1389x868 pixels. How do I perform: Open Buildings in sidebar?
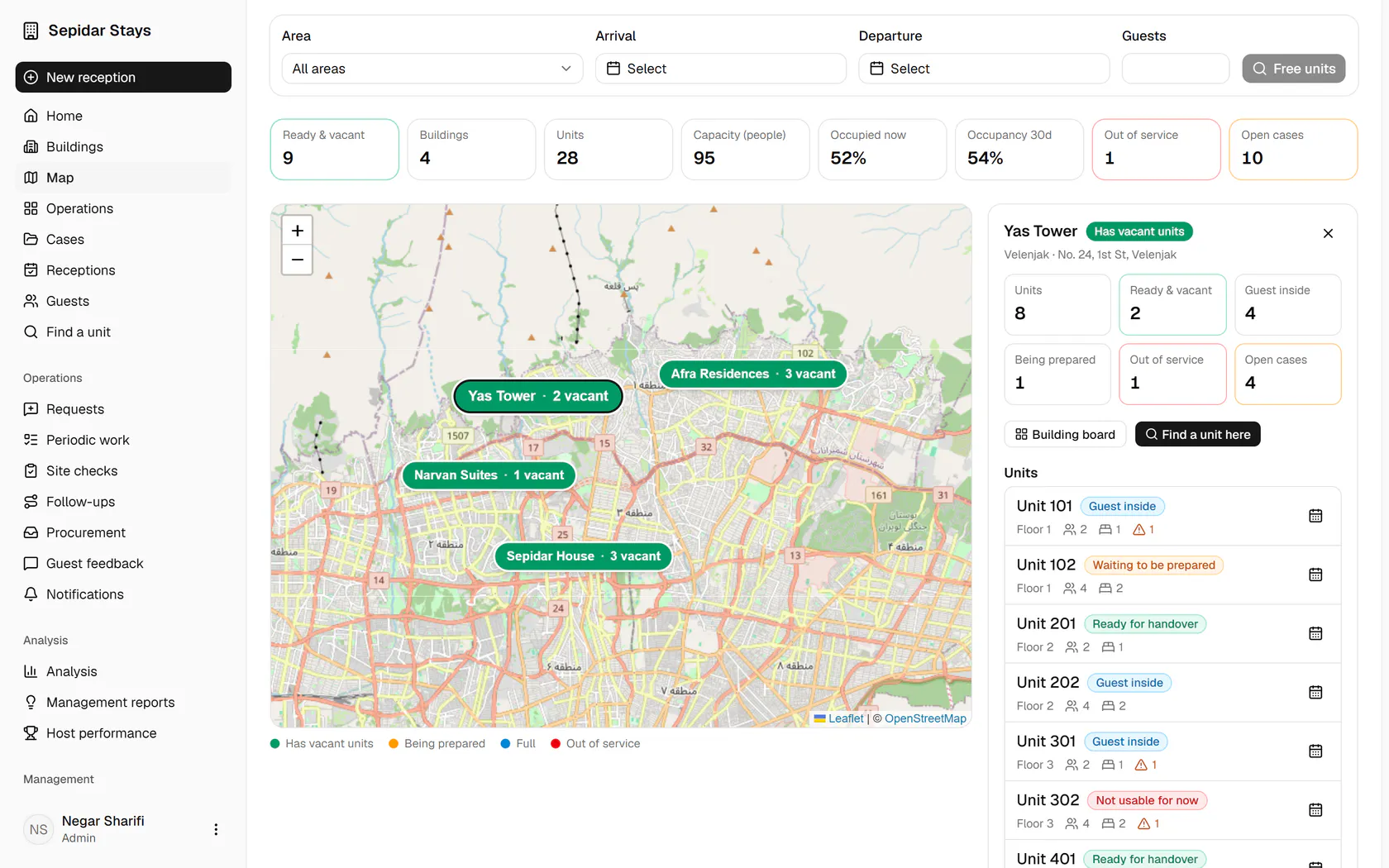(123, 147)
